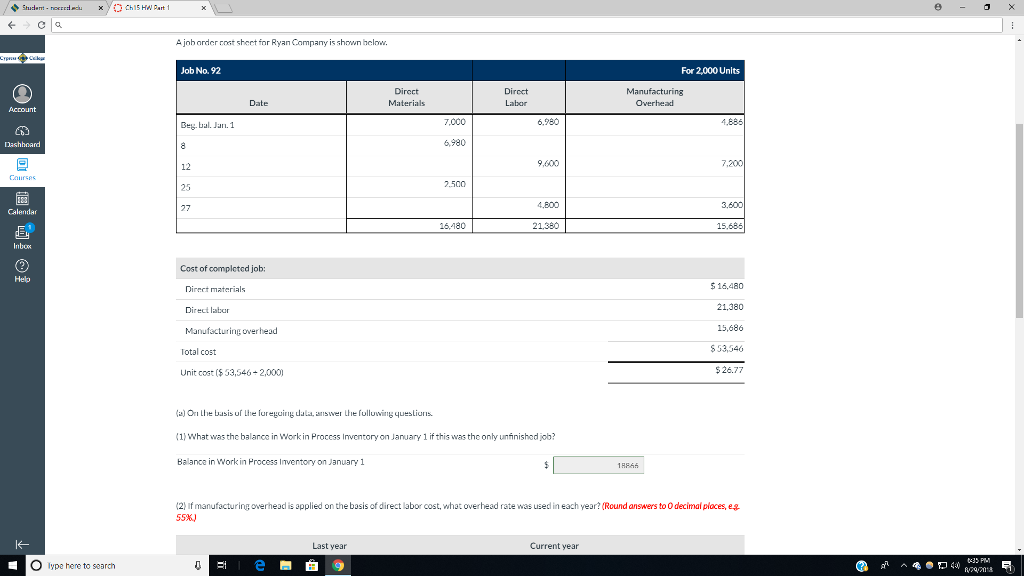Click the Job No. 92 header
This screenshot has height=576, width=1024.
(x=200, y=71)
